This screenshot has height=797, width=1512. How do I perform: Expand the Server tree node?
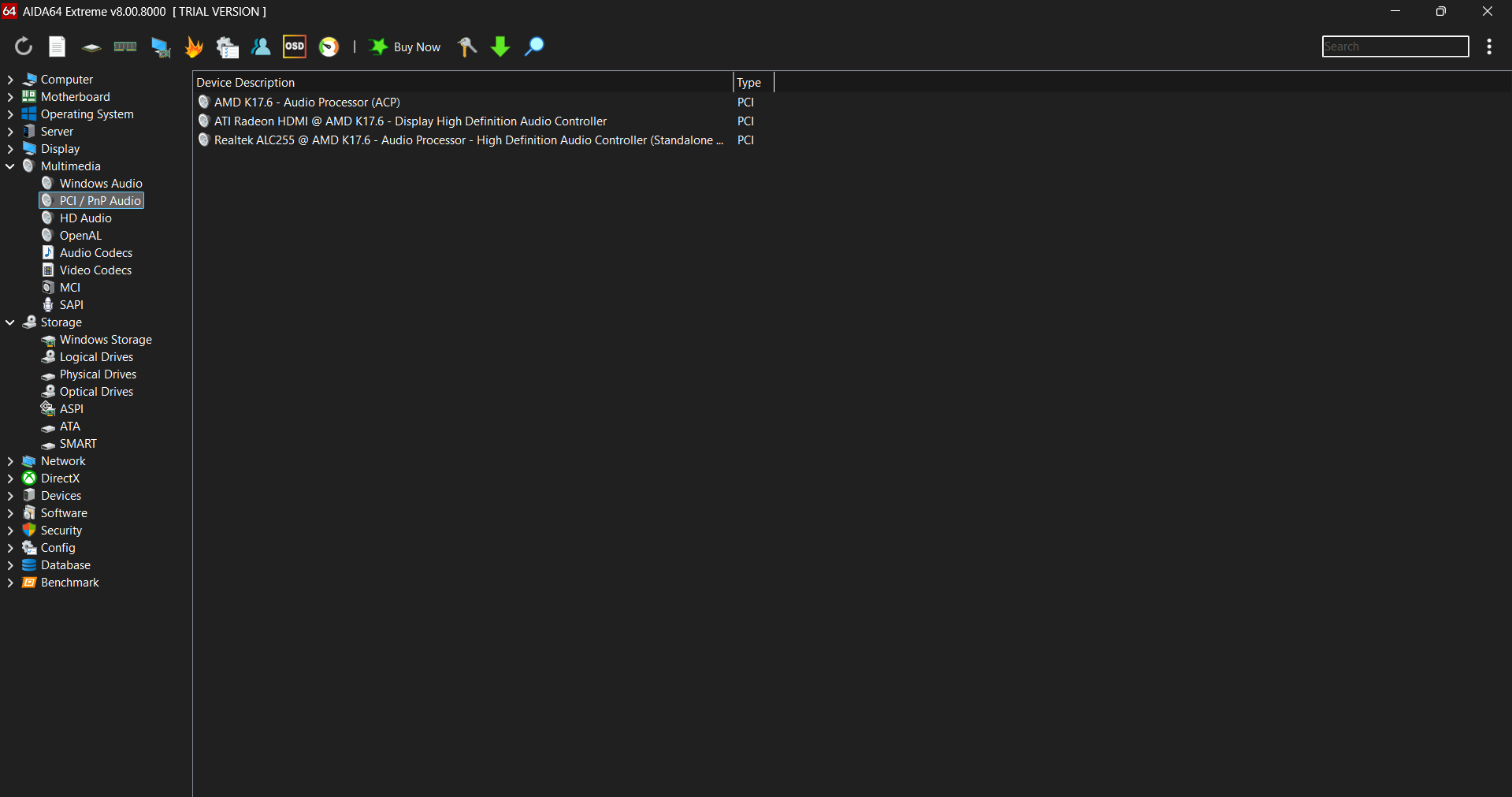(10, 132)
